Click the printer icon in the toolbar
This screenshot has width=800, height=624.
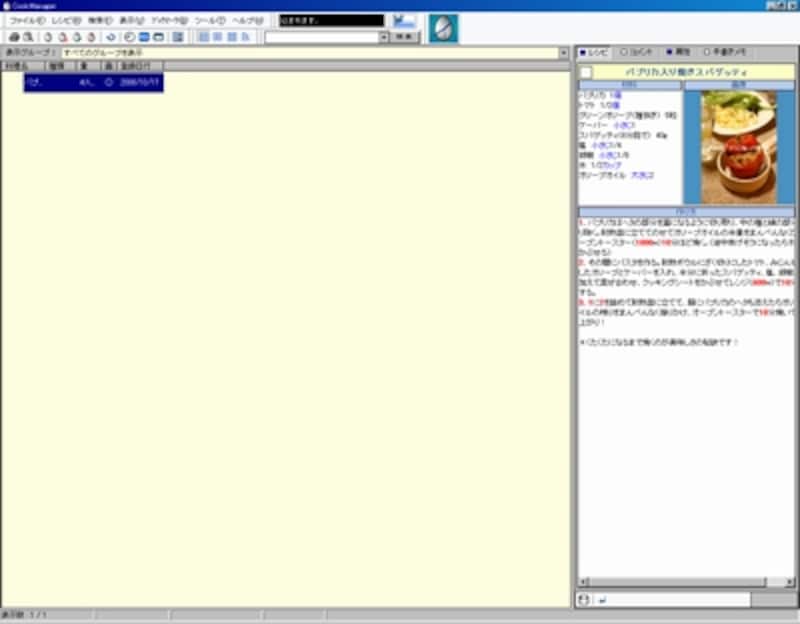[13, 37]
